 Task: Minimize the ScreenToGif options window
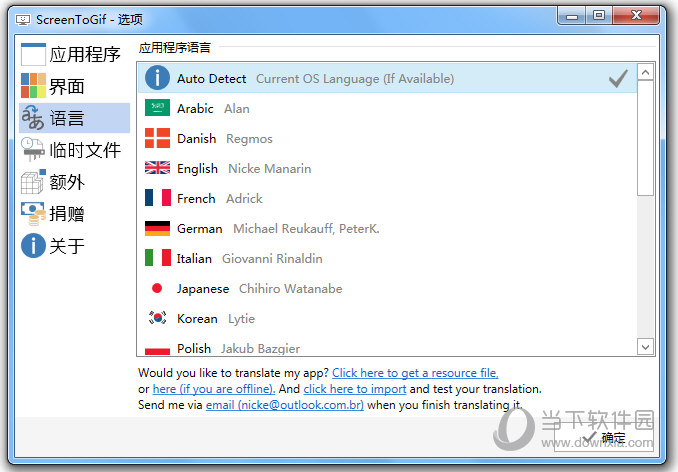(x=572, y=16)
